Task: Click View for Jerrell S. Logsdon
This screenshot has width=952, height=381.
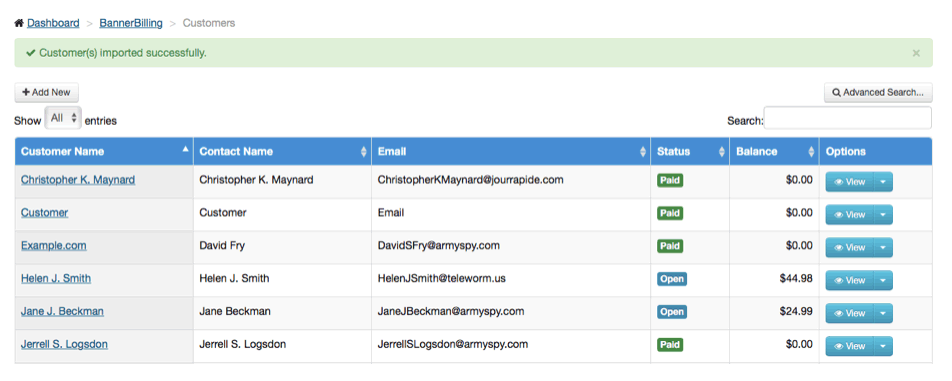Action: point(849,346)
